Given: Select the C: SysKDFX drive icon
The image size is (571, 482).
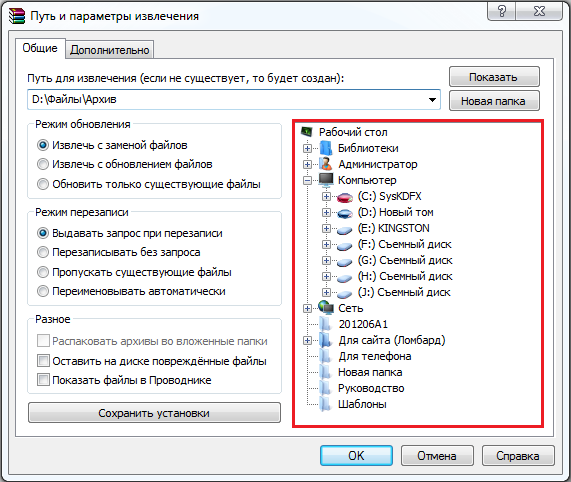Looking at the screenshot, I should coord(344,197).
